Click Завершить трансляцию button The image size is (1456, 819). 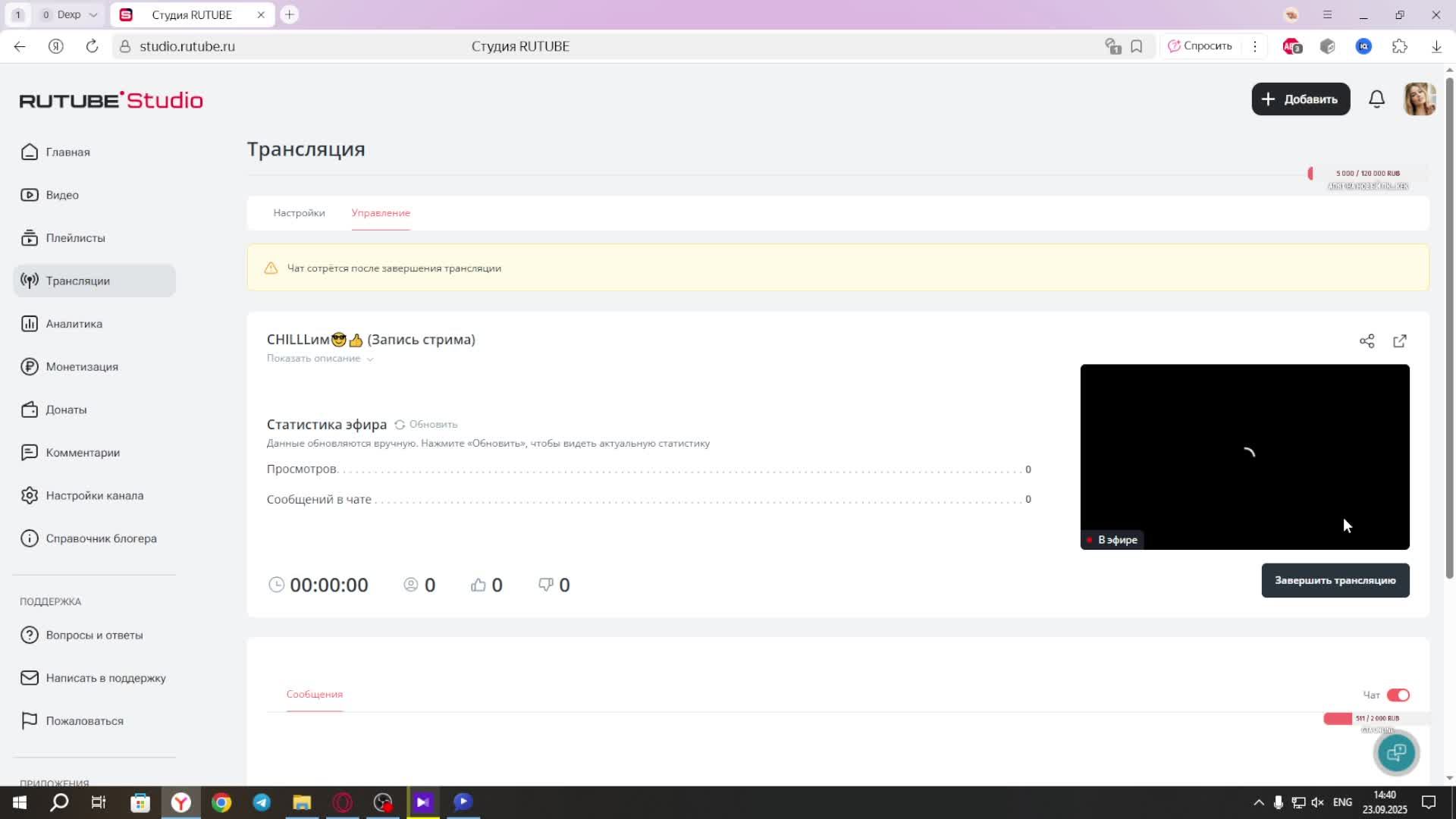coord(1335,580)
